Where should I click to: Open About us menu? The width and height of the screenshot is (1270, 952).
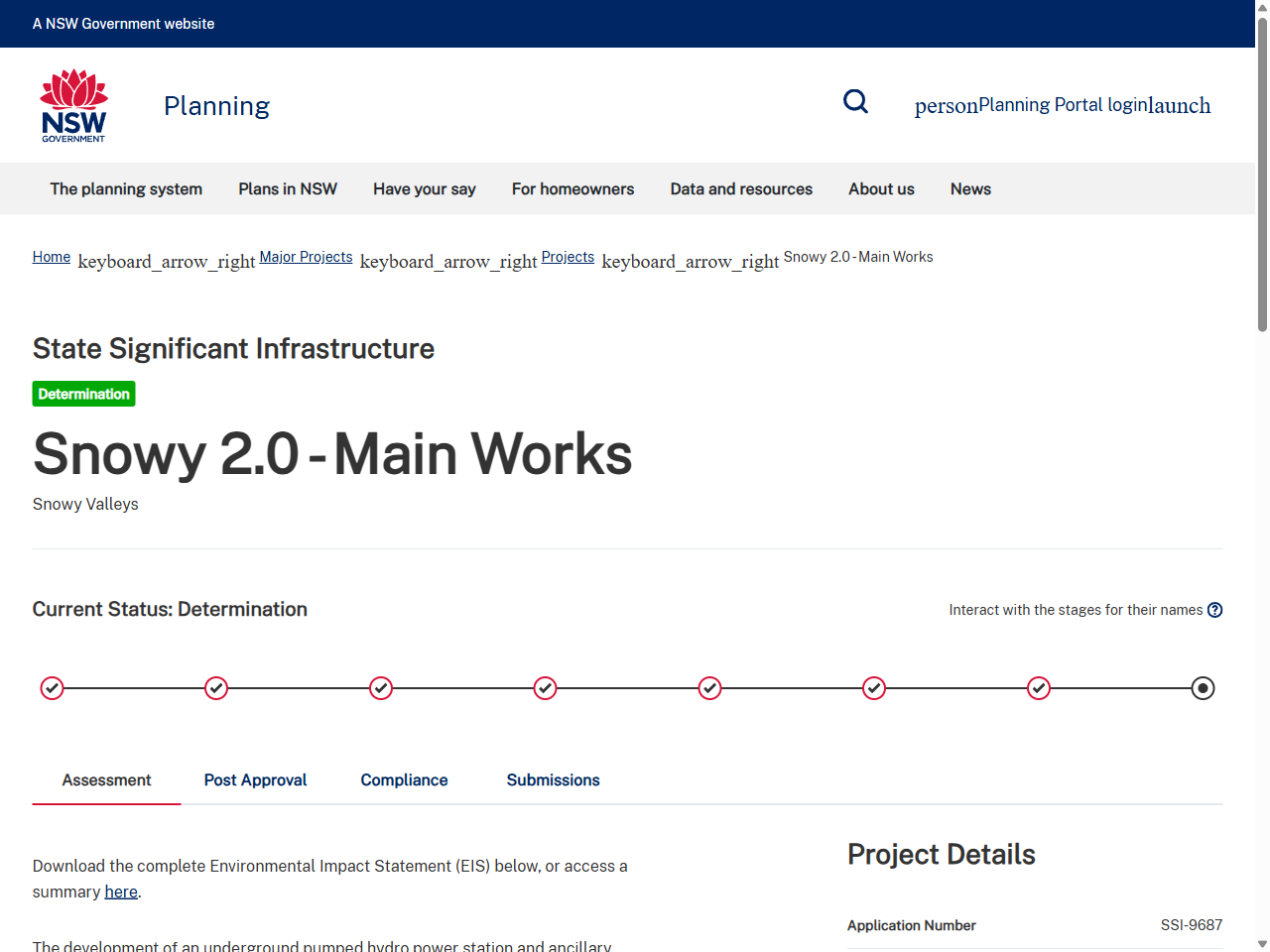(x=881, y=188)
